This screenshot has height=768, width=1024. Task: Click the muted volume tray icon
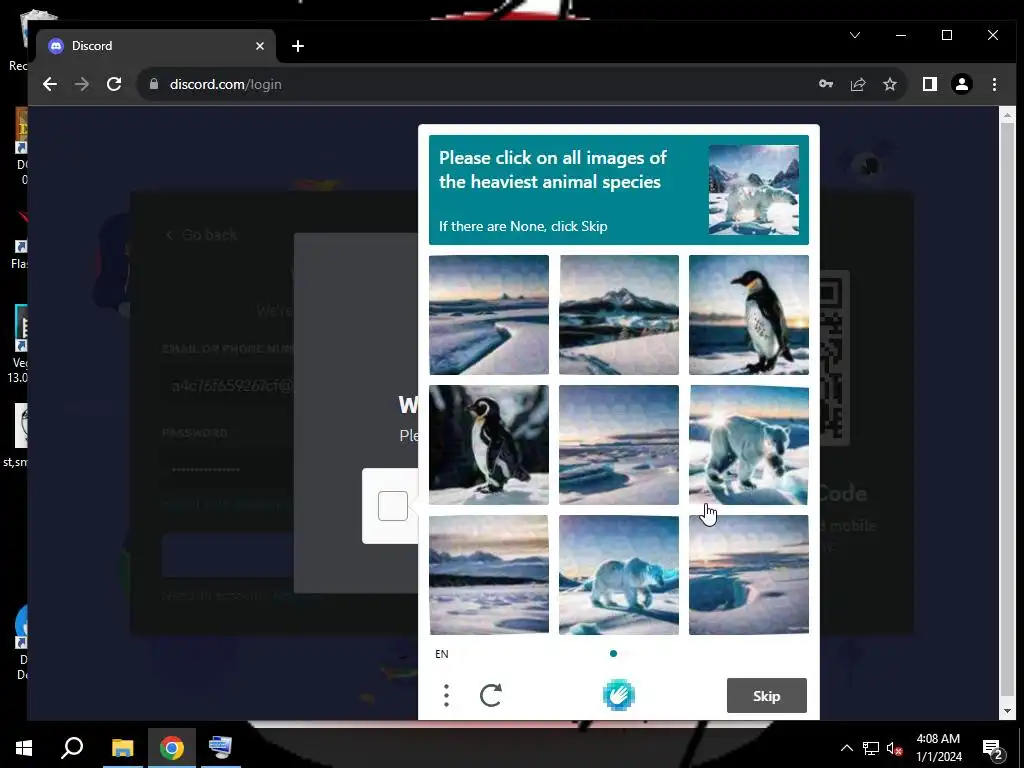894,748
